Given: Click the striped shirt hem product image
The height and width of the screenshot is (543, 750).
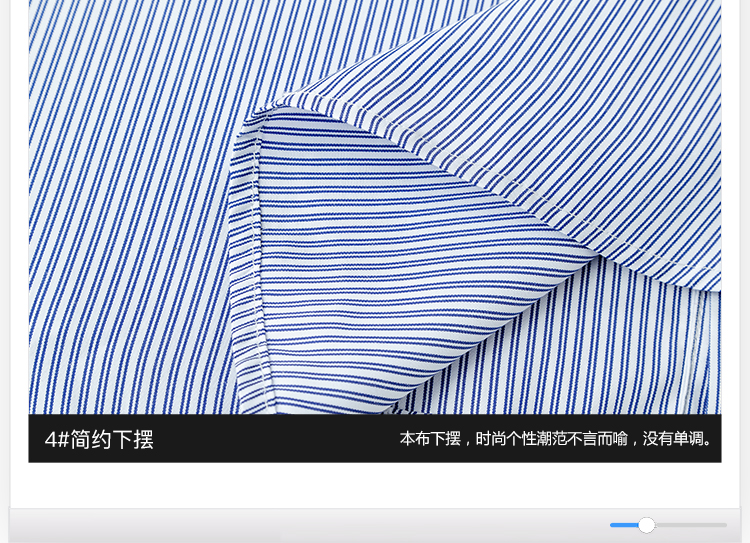Looking at the screenshot, I should (x=375, y=207).
